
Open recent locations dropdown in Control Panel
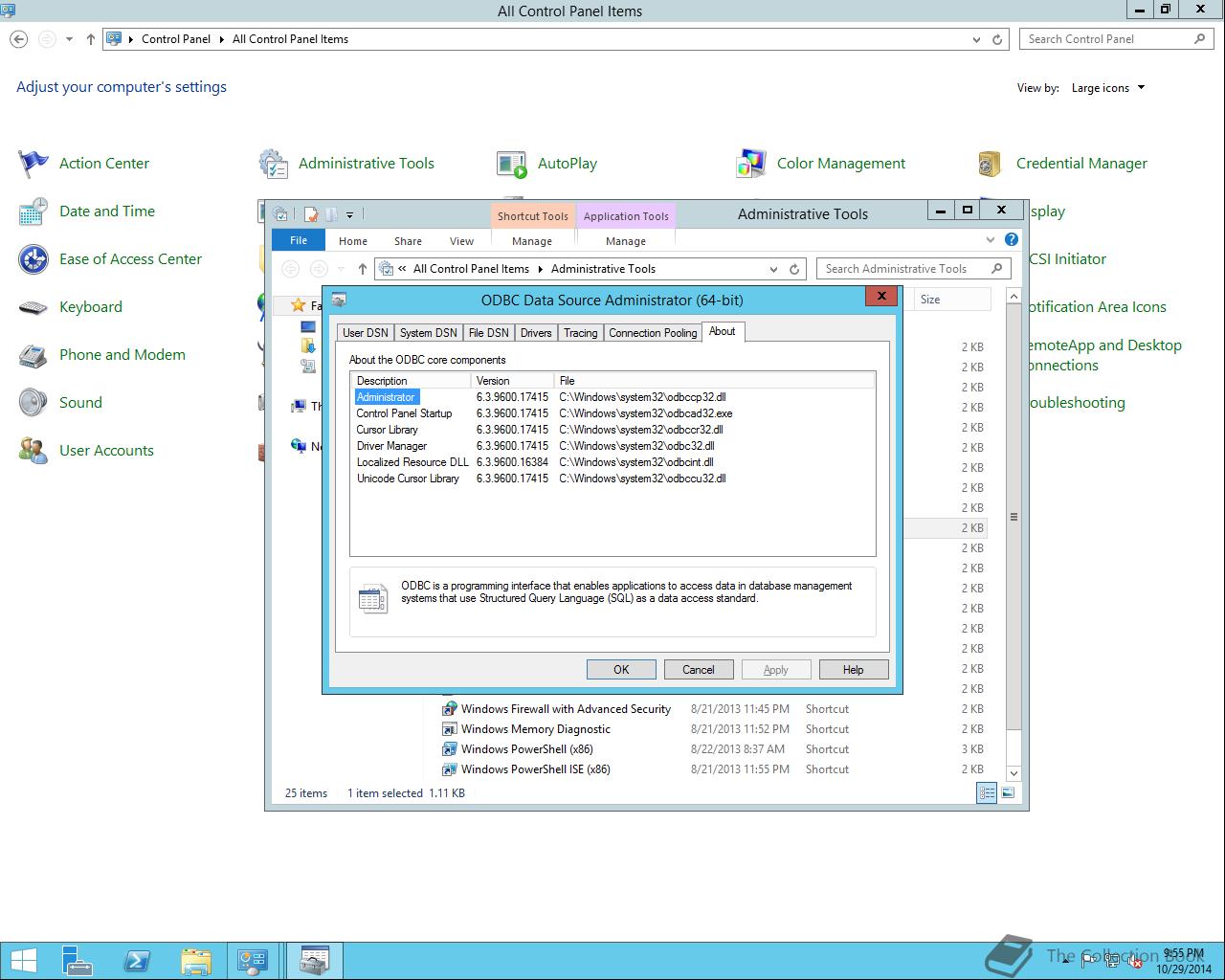[69, 39]
